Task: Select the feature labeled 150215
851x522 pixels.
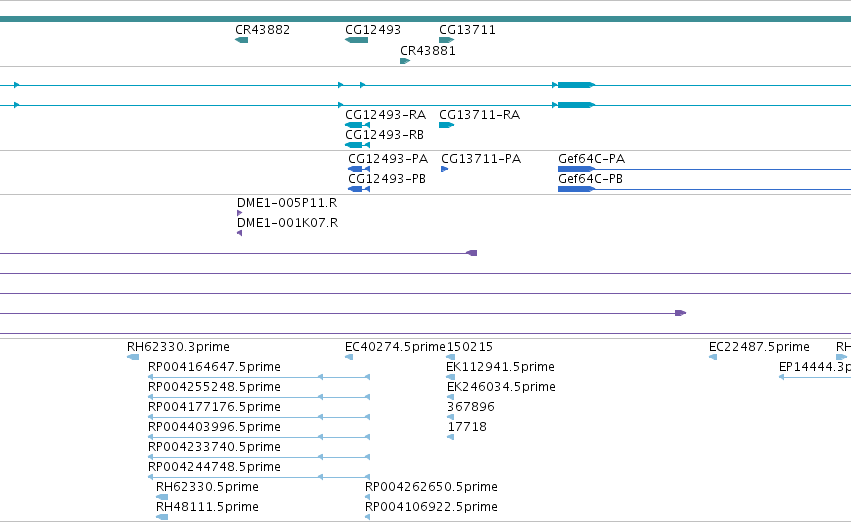Action: (450, 357)
